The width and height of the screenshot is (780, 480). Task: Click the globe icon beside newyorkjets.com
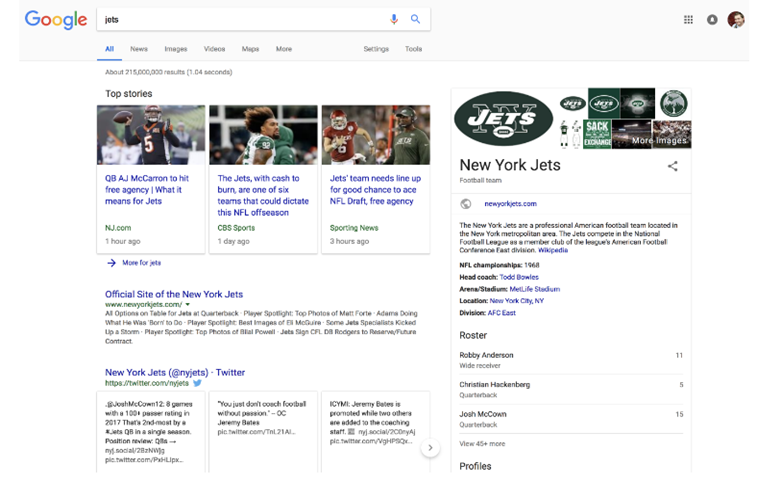tap(466, 203)
